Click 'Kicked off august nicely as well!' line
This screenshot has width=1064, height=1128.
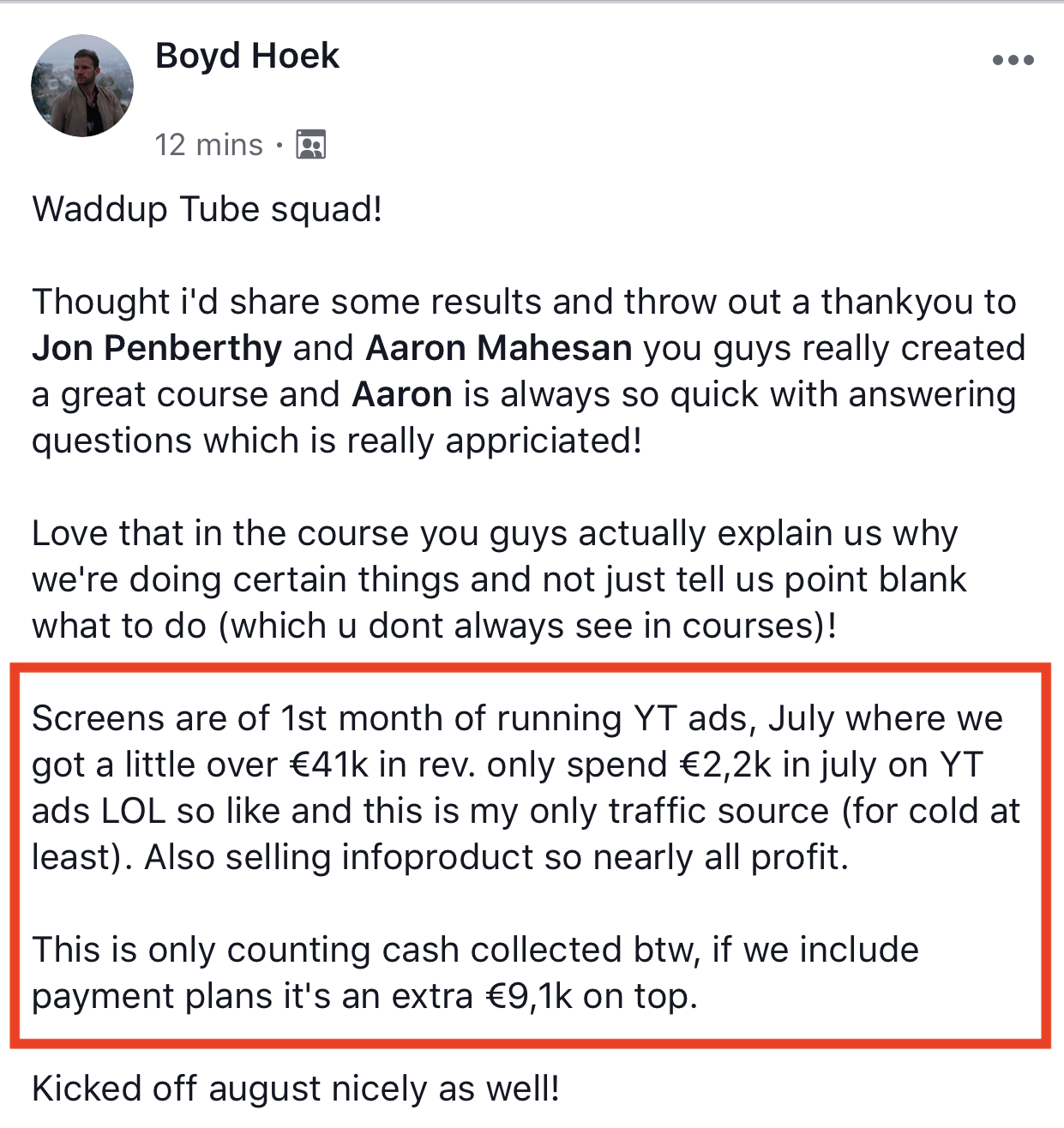click(296, 1089)
